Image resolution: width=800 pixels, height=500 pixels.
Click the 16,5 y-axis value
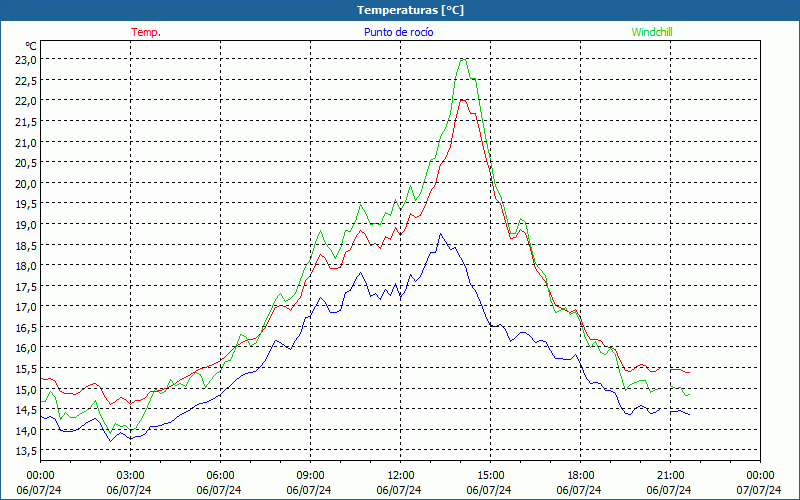(x=26, y=328)
